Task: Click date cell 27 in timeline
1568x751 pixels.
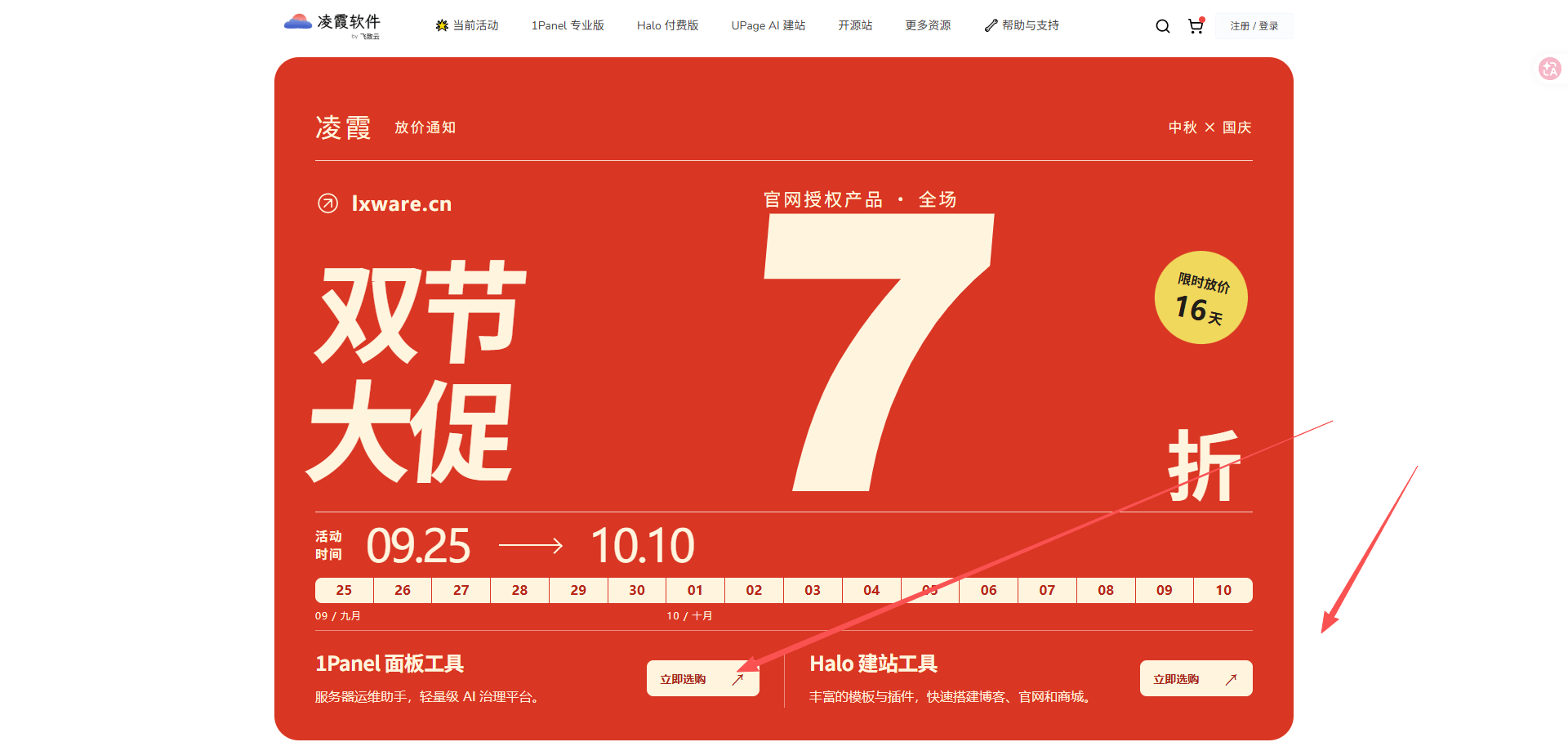Action: pos(461,590)
